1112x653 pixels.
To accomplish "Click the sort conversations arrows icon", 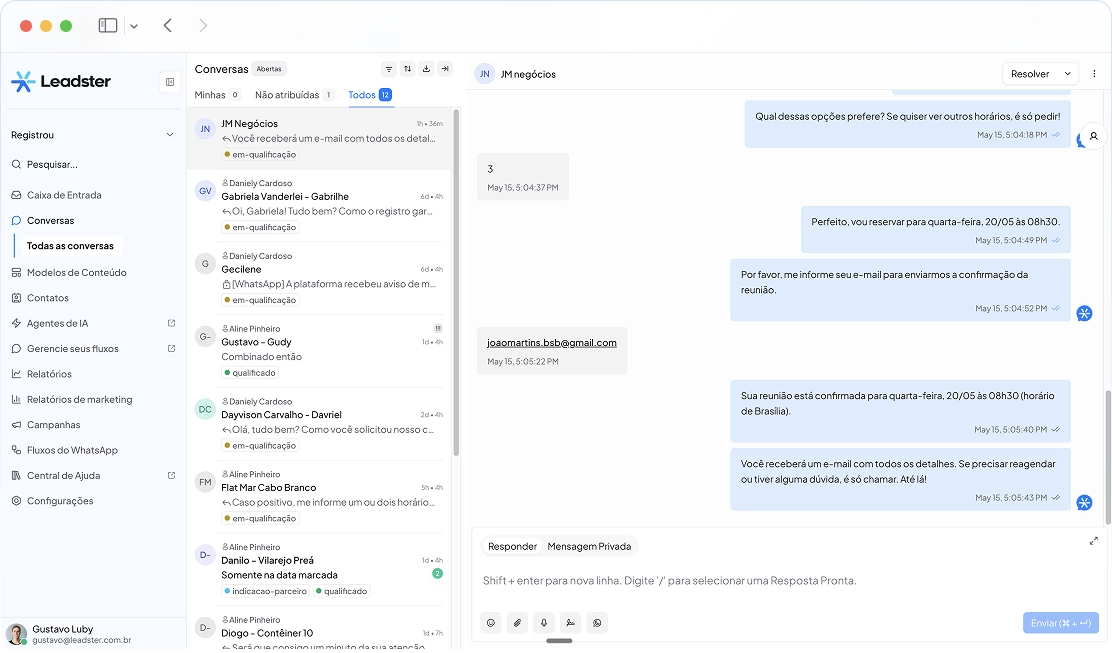I will click(x=407, y=69).
